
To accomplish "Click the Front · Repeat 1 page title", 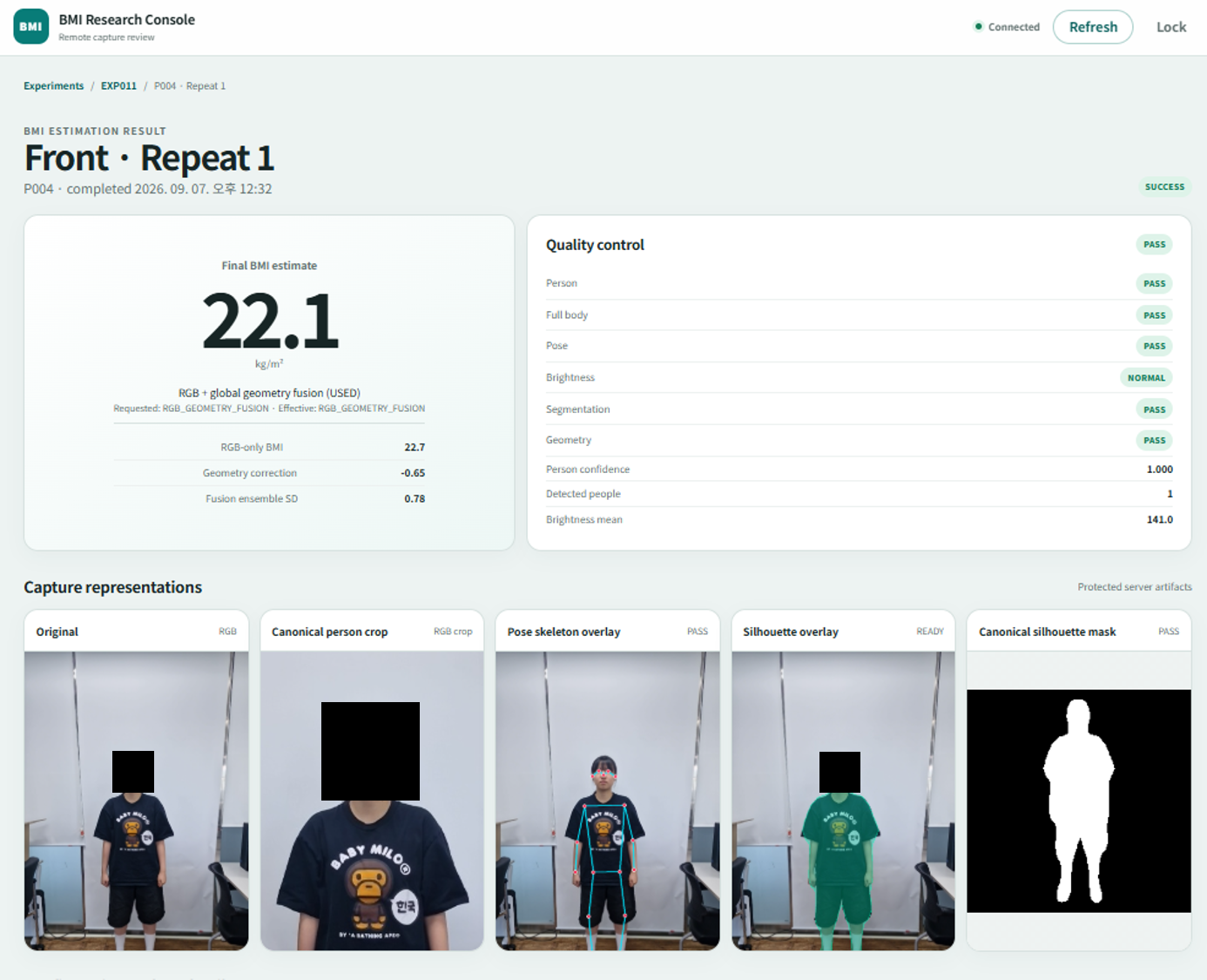I will click(149, 159).
